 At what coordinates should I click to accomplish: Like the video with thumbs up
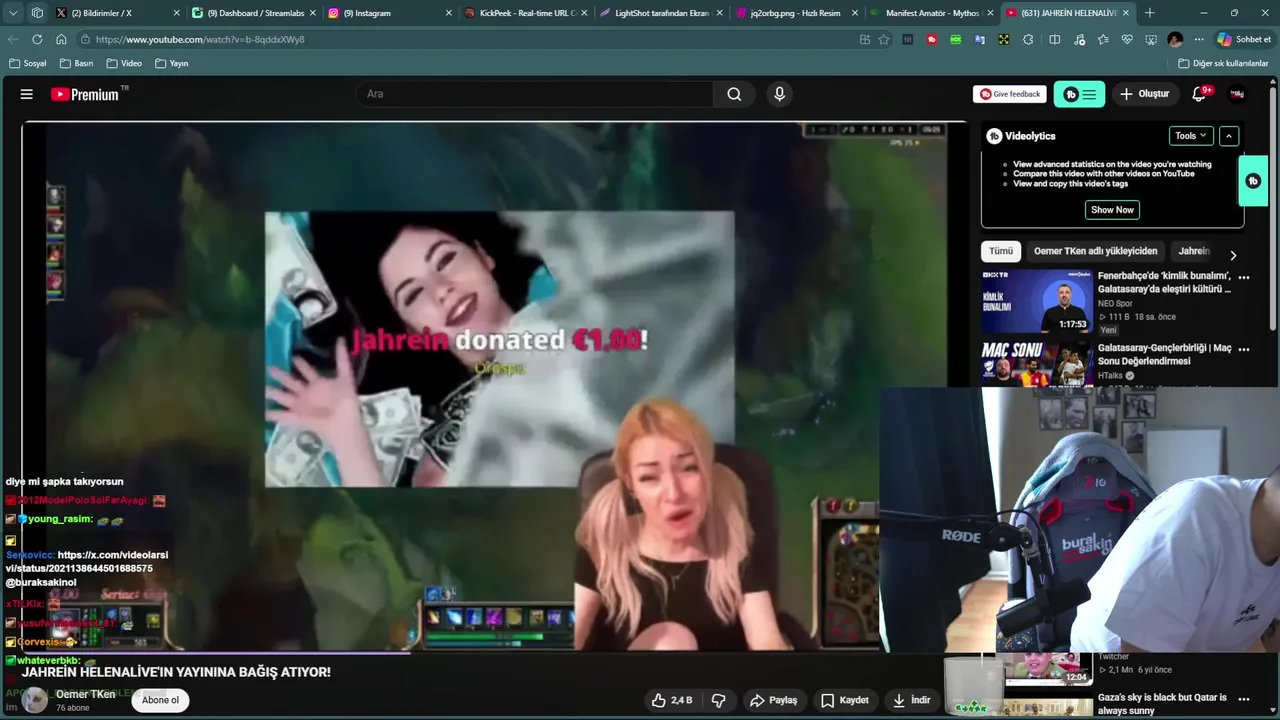click(672, 700)
